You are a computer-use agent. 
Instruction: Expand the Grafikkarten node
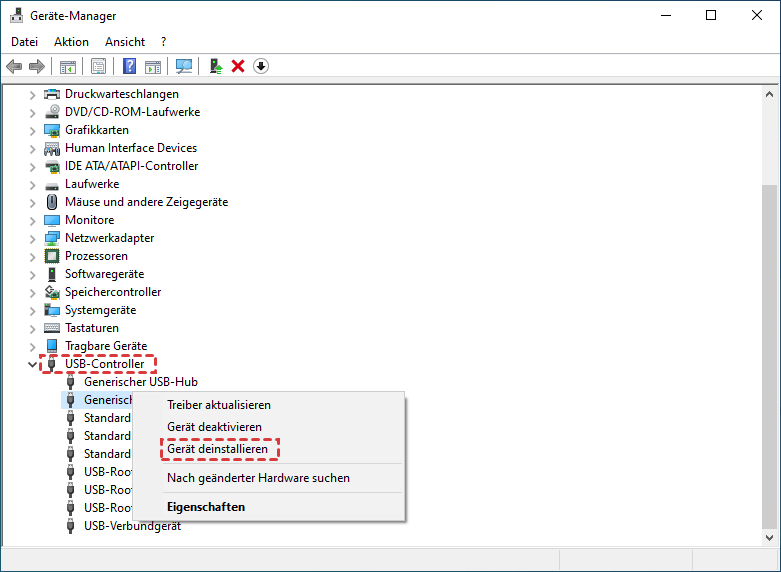pos(32,131)
